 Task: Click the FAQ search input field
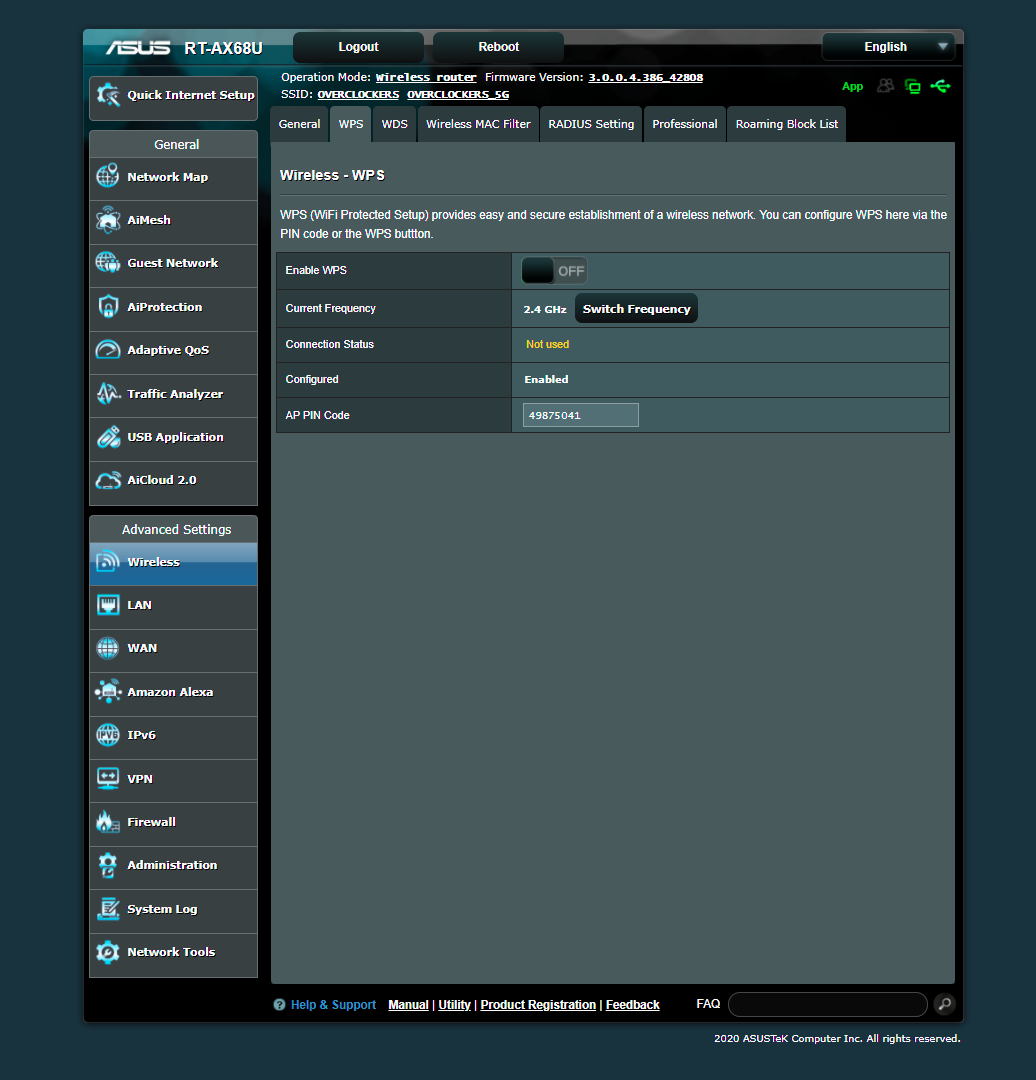(828, 1004)
